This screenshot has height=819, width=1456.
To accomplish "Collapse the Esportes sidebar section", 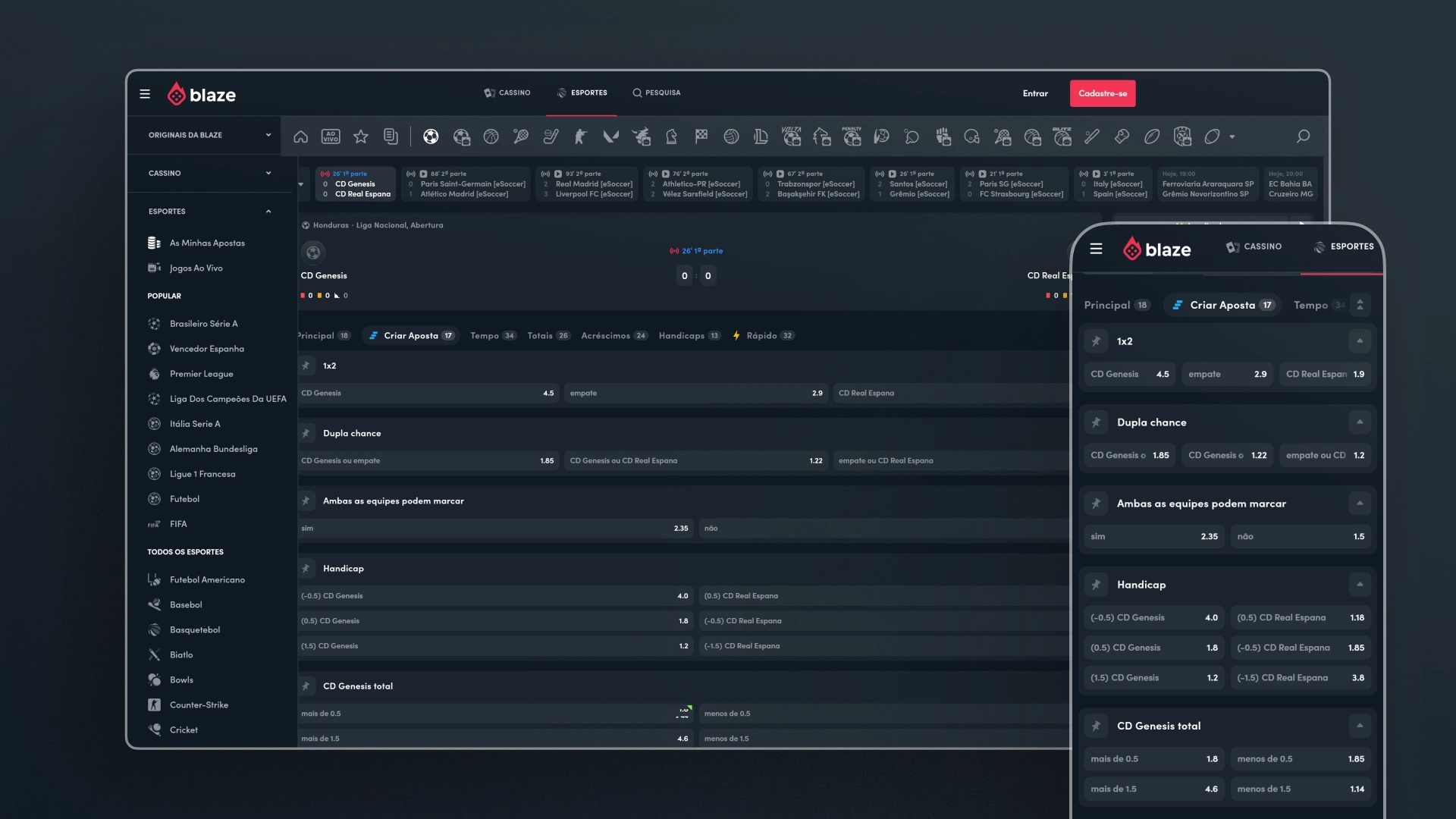I will tap(268, 212).
